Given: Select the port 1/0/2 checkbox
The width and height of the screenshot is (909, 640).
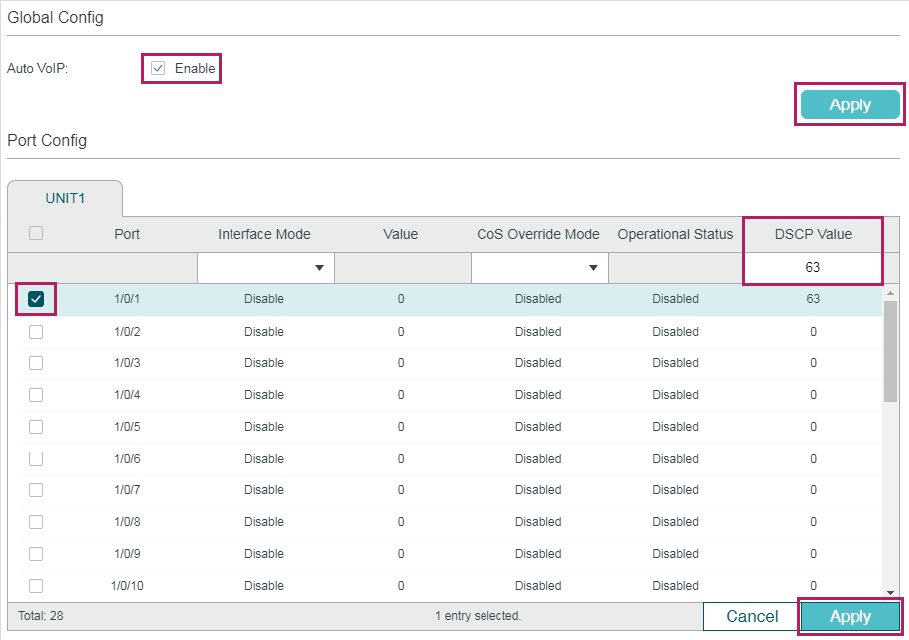Looking at the screenshot, I should pos(36,332).
